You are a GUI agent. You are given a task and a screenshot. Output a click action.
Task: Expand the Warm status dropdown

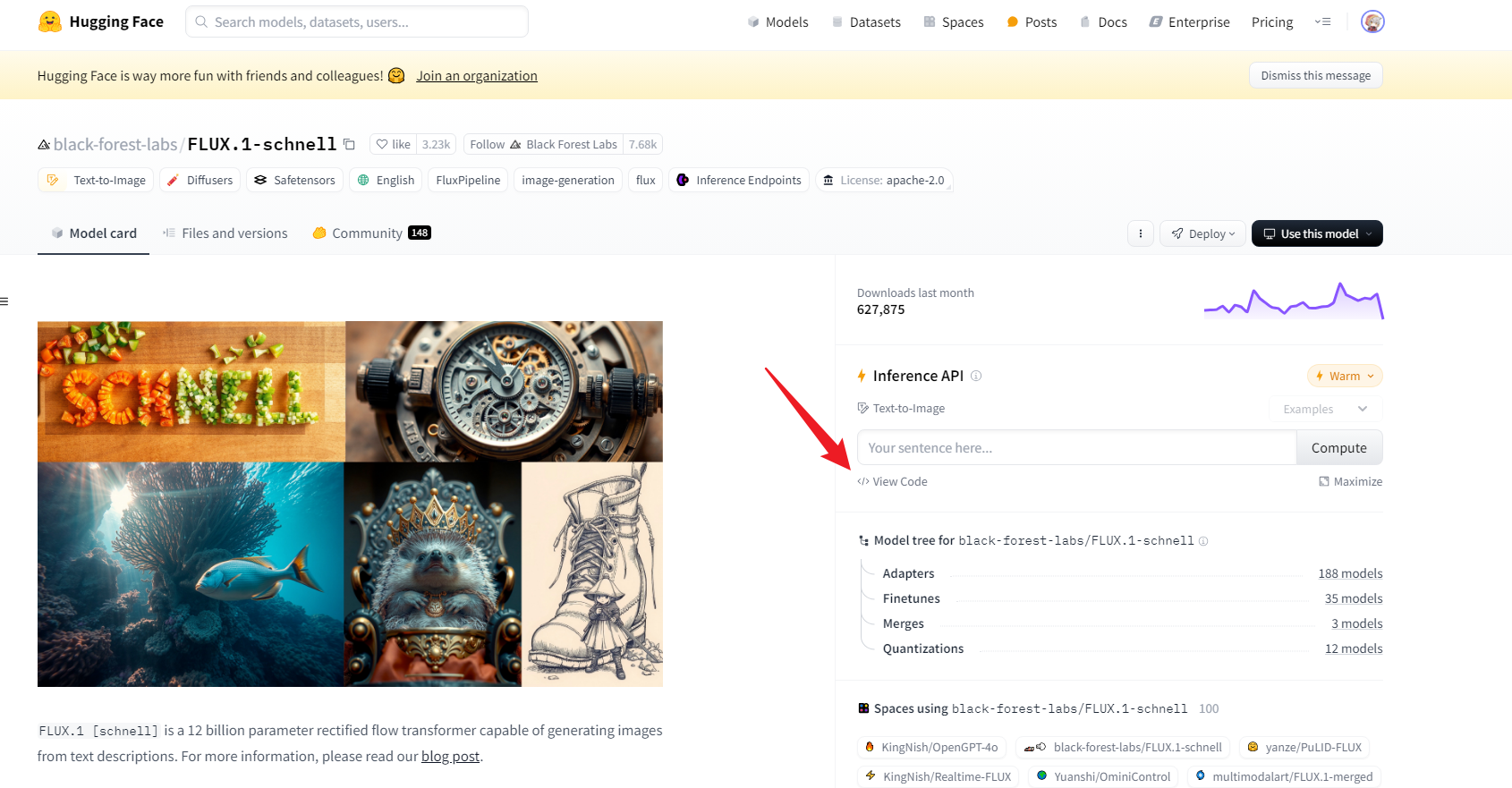pyautogui.click(x=1345, y=376)
